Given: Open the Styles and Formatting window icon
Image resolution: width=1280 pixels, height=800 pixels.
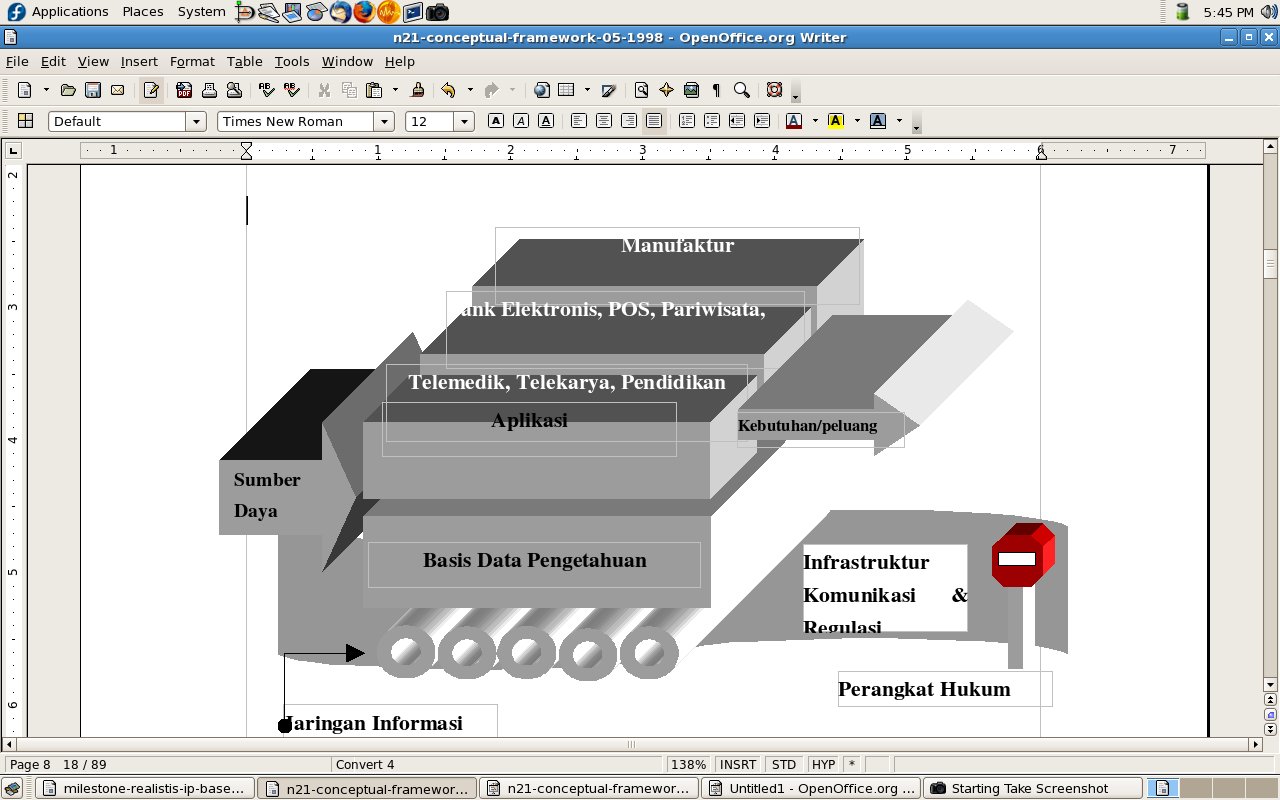Looking at the screenshot, I should (26, 121).
